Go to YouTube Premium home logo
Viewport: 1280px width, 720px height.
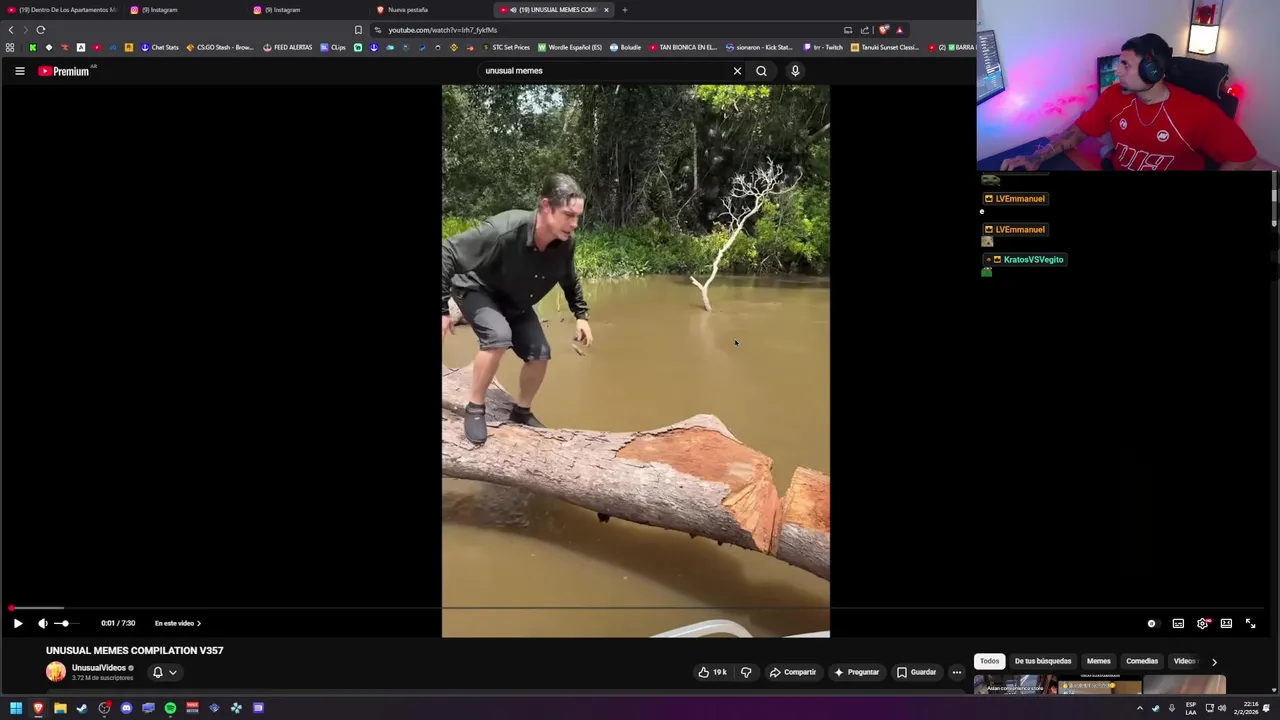click(x=66, y=71)
